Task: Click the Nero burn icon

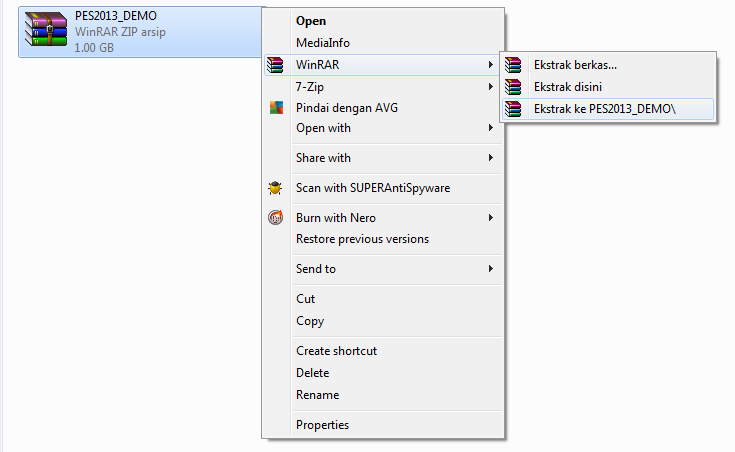Action: coord(276,218)
